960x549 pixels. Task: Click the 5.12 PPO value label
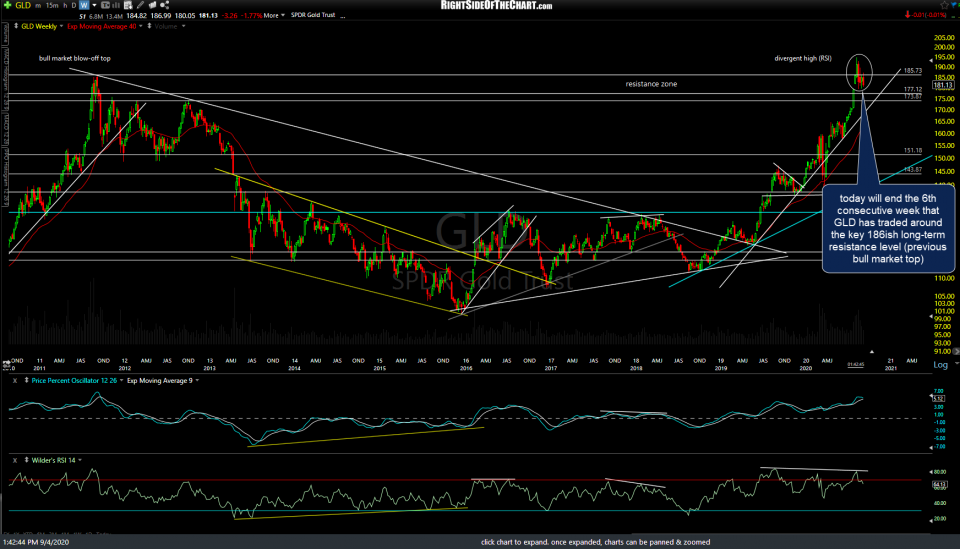click(x=938, y=398)
